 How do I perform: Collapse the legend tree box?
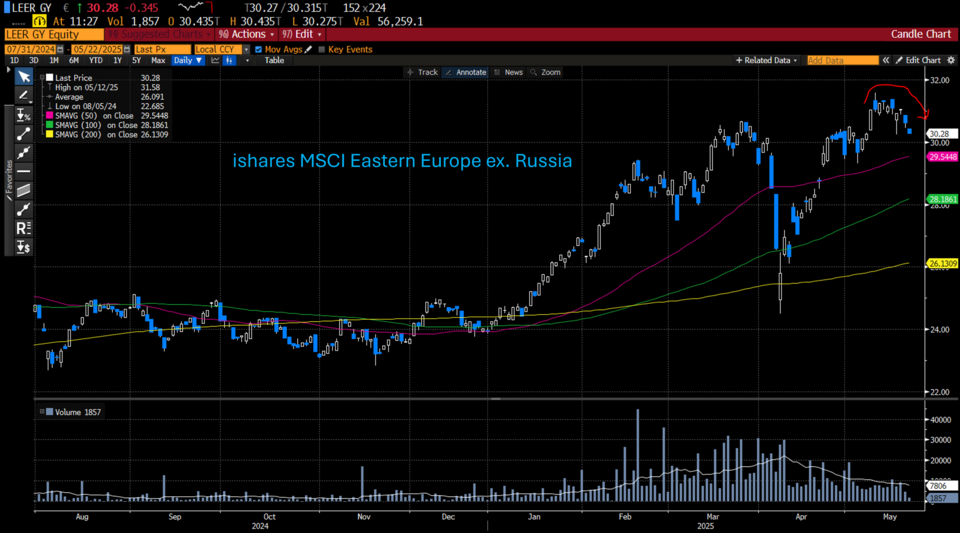tap(42, 78)
